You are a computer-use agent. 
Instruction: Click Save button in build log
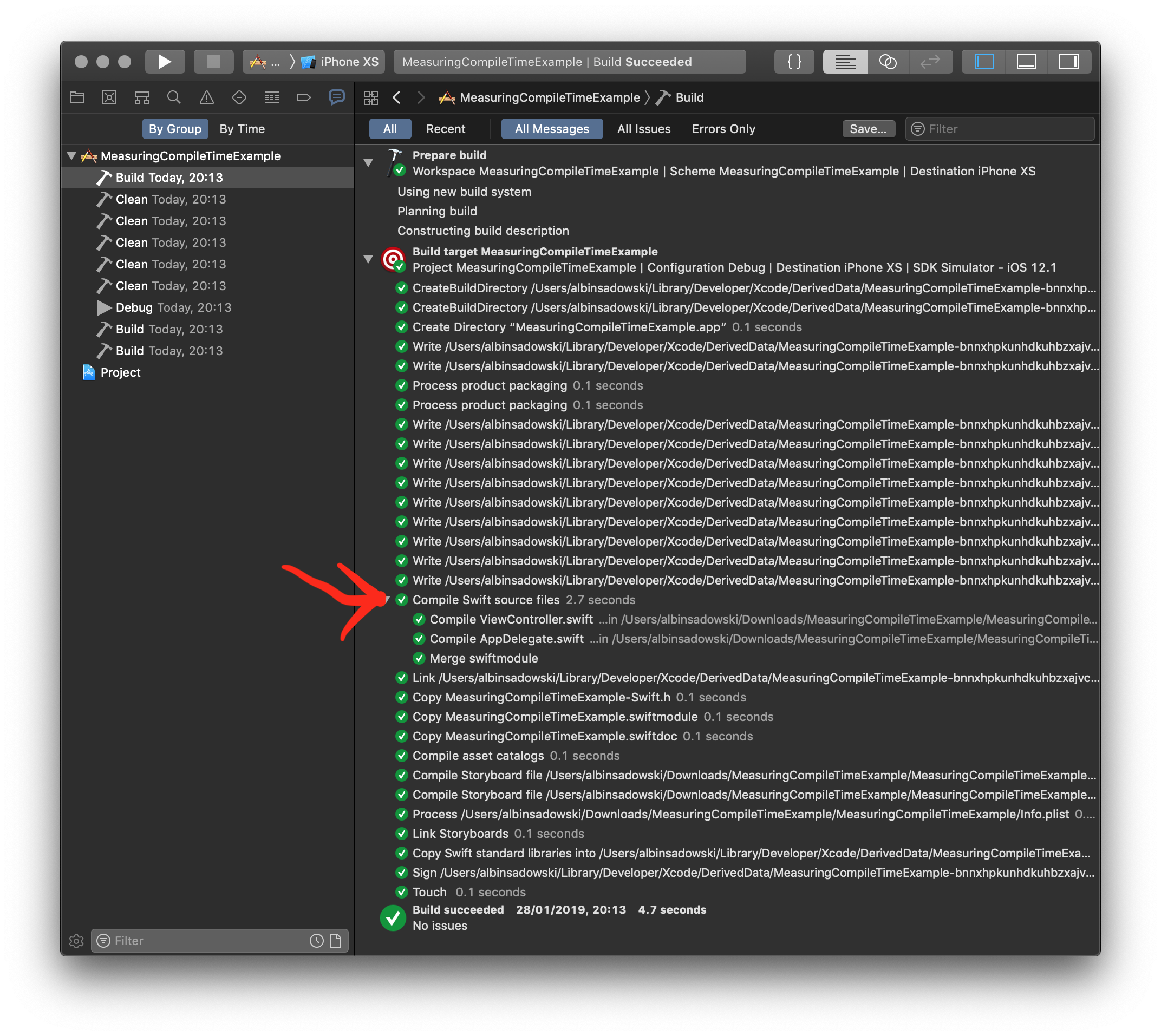[x=867, y=128]
